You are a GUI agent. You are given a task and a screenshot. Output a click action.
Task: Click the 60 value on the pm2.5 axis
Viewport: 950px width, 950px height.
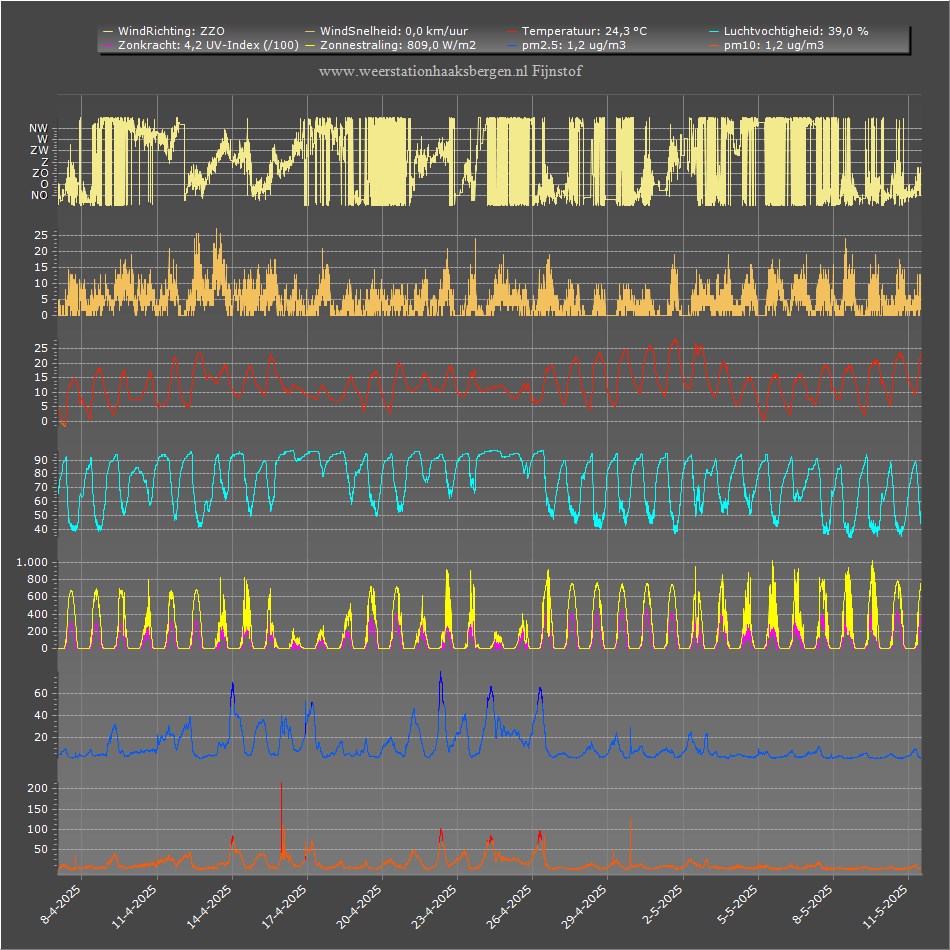pyautogui.click(x=41, y=693)
